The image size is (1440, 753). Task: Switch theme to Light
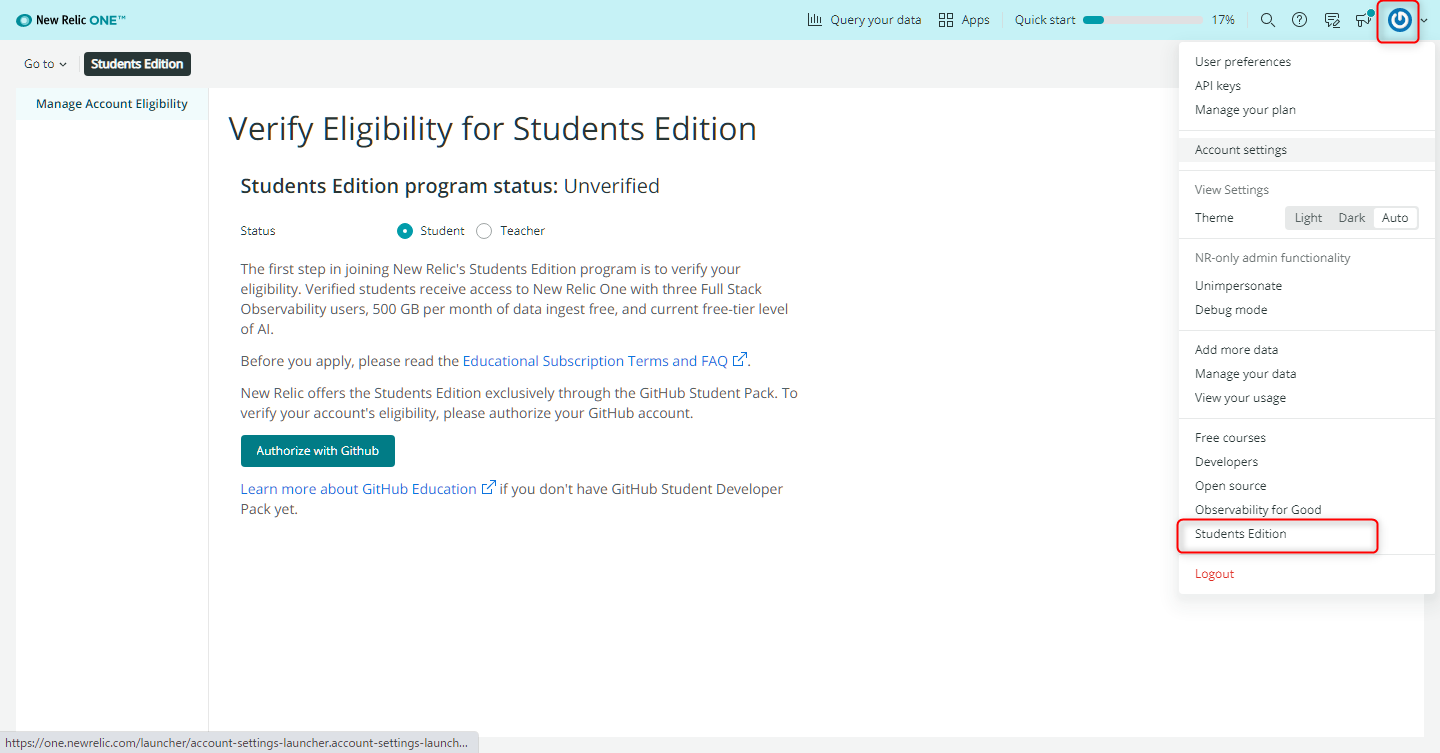pos(1308,218)
